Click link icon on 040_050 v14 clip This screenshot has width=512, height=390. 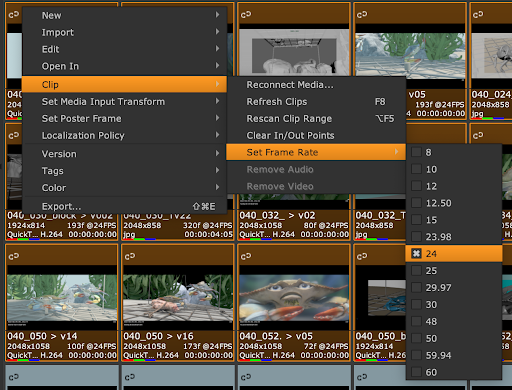pyautogui.click(x=14, y=256)
